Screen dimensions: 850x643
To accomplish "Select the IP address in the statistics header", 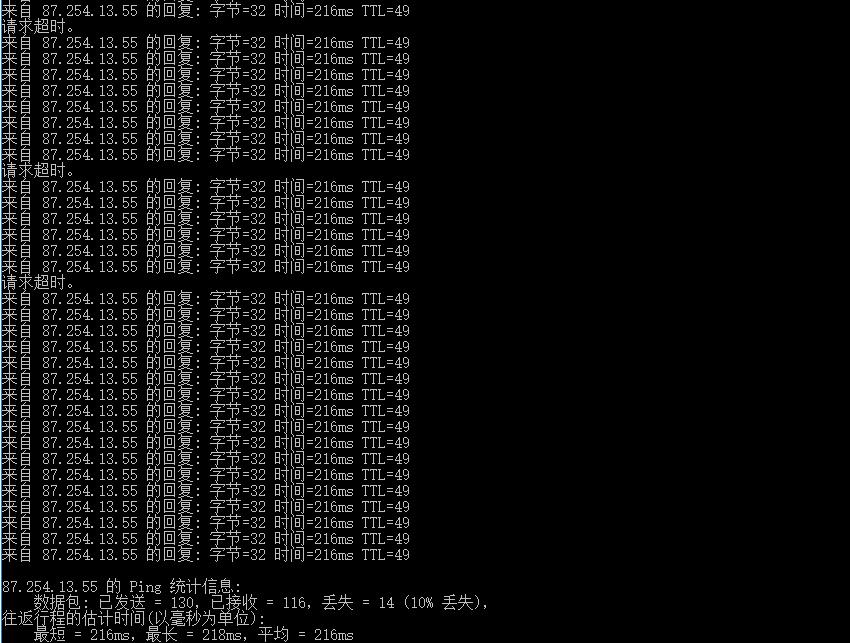I will coord(50,587).
